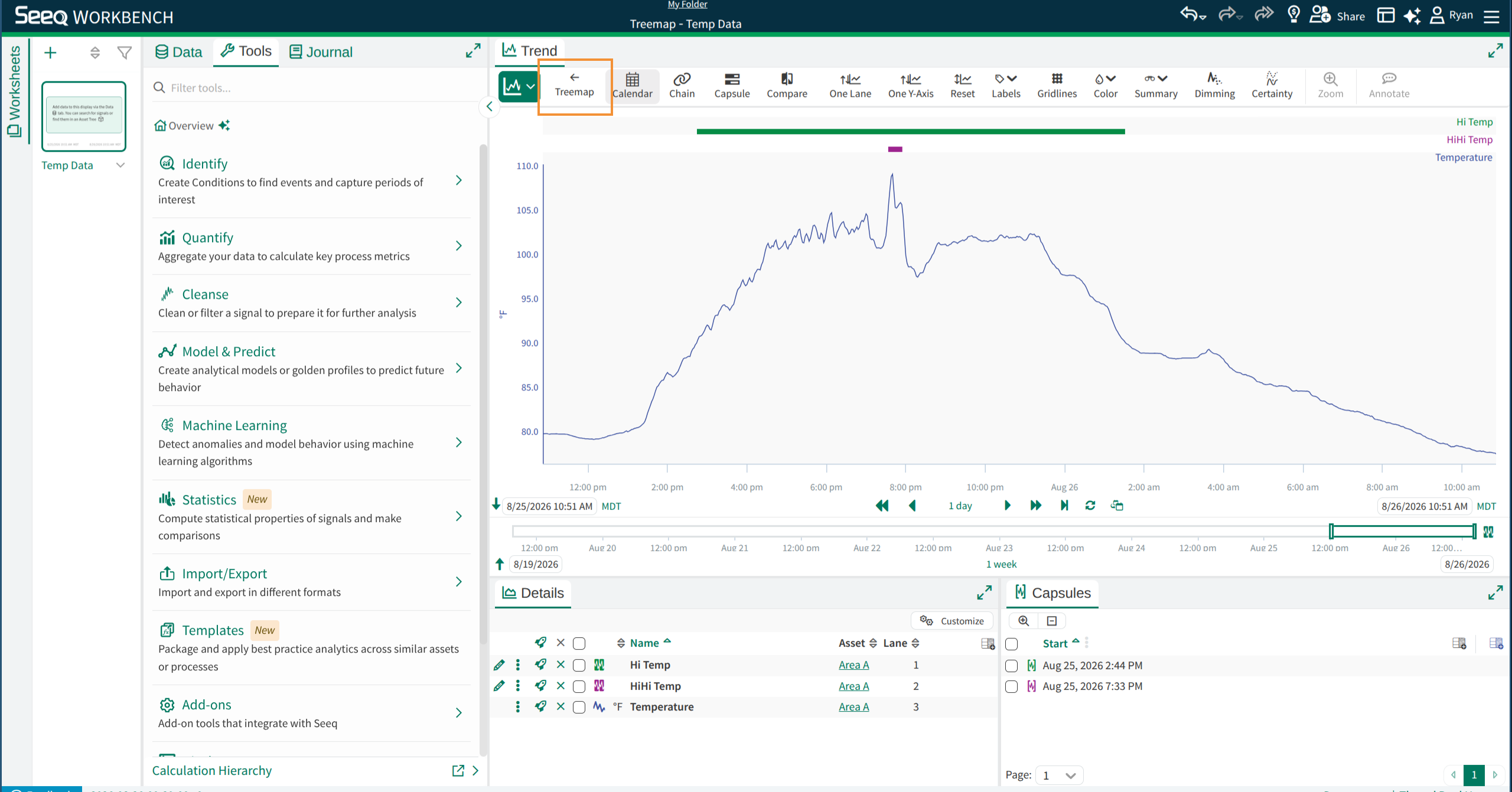The image size is (1512, 792).
Task: Open the Ryan user menu
Action: (x=1451, y=15)
